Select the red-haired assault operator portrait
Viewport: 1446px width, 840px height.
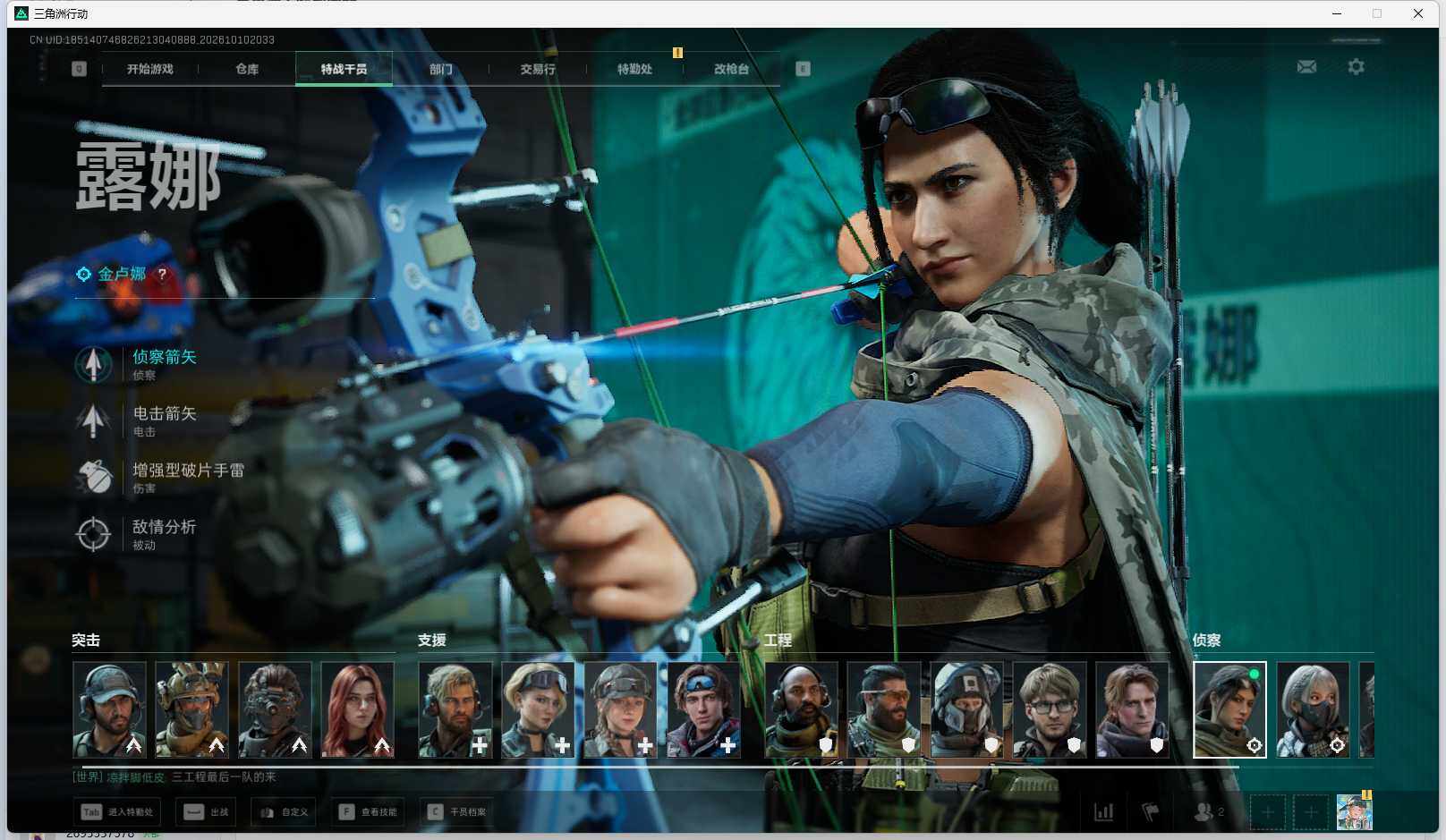[358, 710]
